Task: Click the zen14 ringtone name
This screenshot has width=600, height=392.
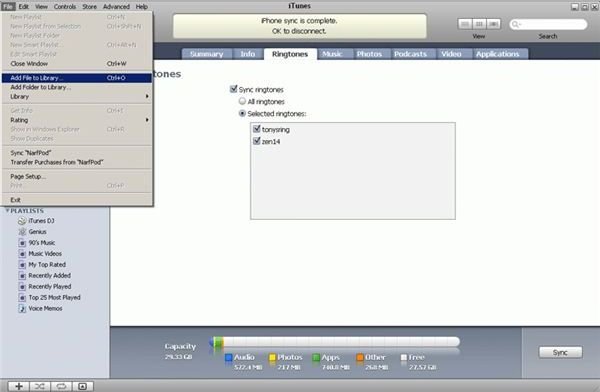Action: (x=271, y=142)
